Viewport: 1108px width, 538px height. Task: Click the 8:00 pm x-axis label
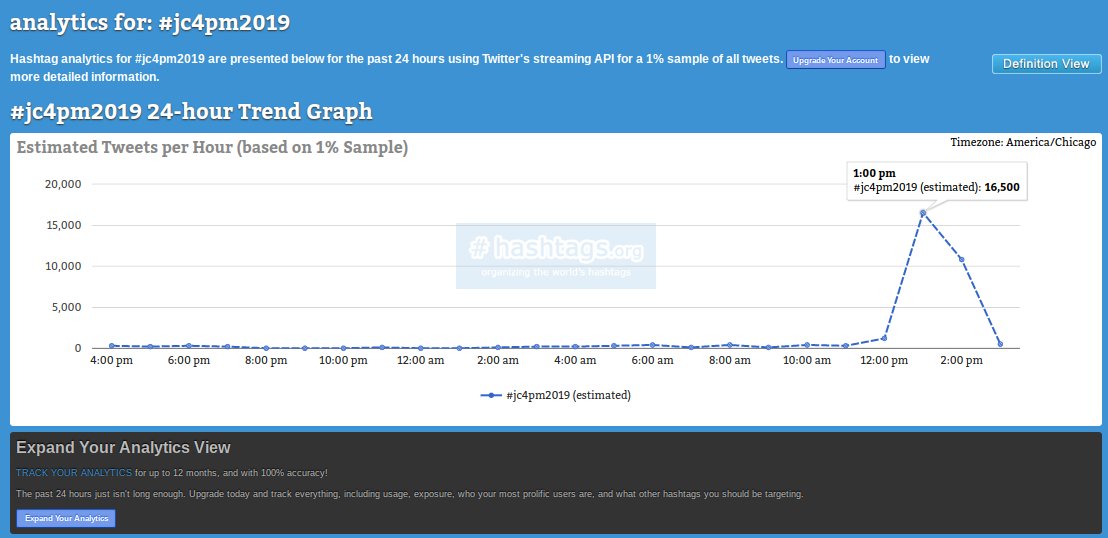(x=266, y=361)
